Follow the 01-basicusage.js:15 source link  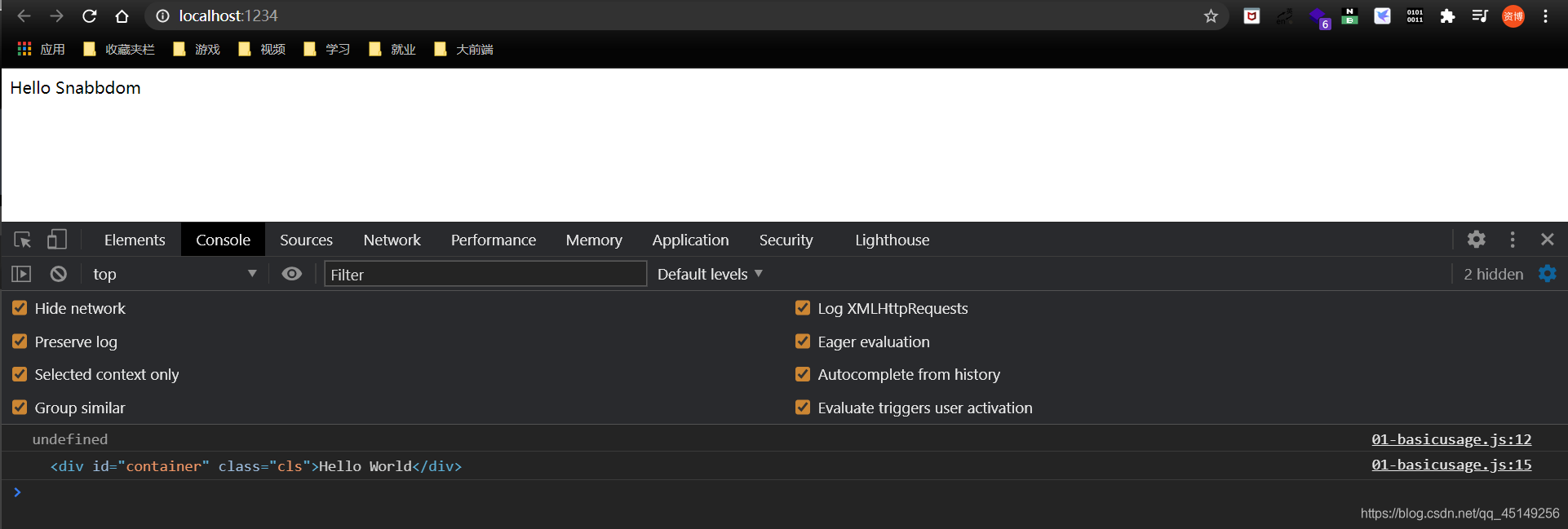(1451, 465)
